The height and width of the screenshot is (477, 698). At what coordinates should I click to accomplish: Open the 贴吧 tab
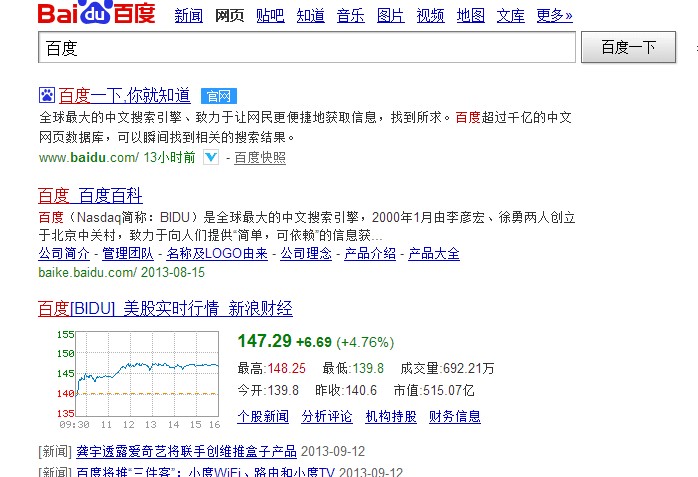pos(270,16)
